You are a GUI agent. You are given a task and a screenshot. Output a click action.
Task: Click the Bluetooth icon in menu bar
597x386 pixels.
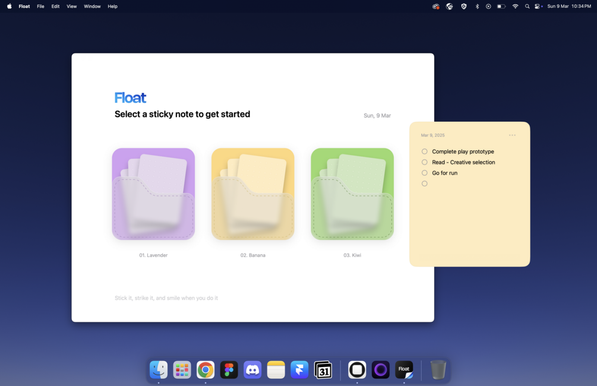click(x=477, y=6)
